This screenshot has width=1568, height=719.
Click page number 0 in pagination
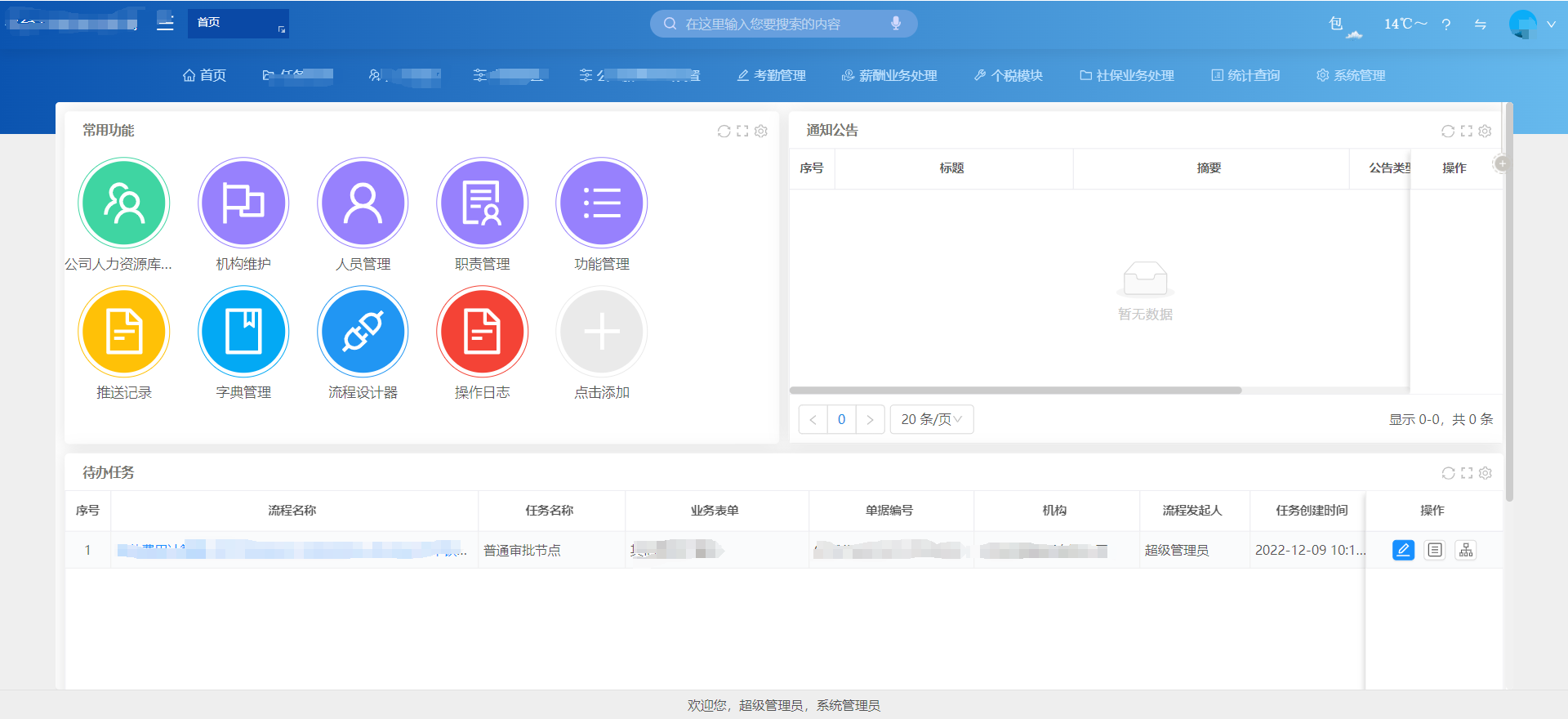(x=841, y=419)
